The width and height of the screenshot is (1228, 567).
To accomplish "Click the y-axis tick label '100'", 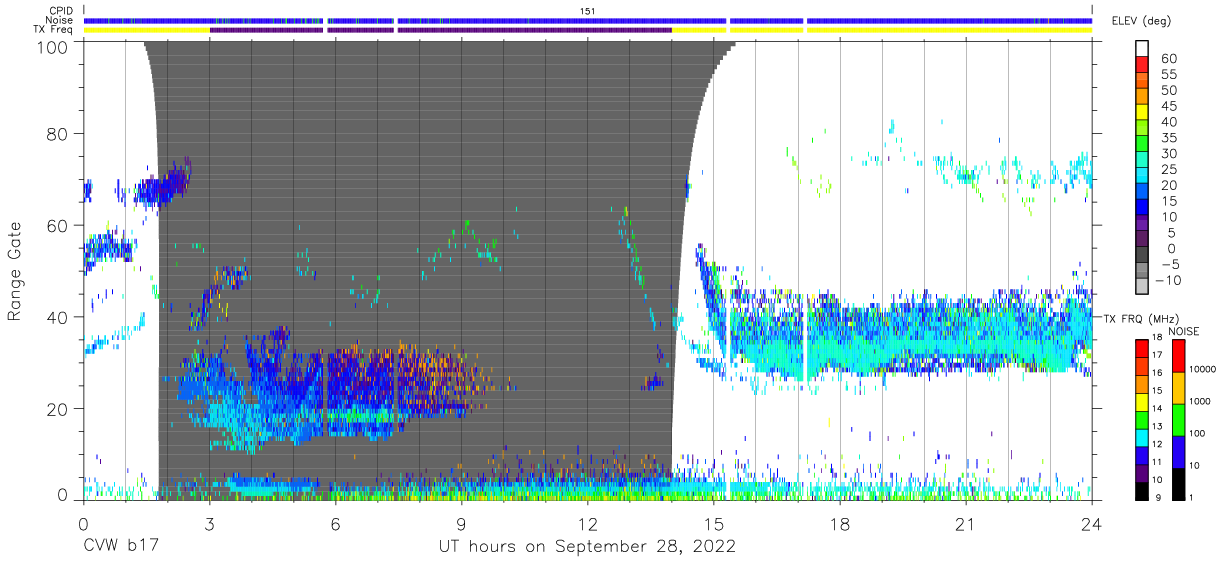I will pyautogui.click(x=54, y=47).
